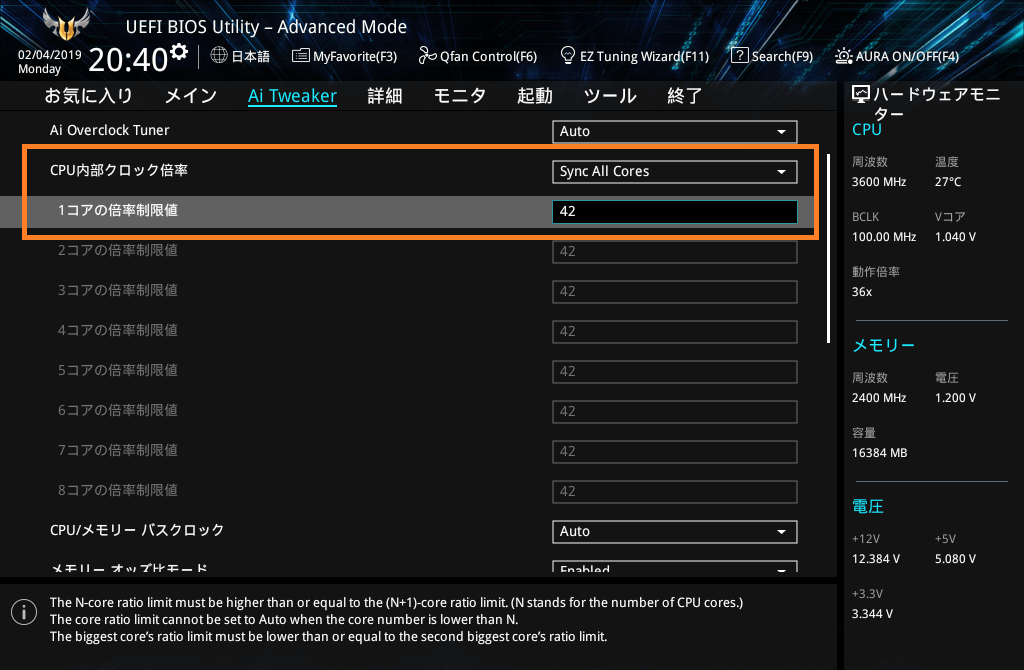This screenshot has height=670, width=1024.
Task: Select the Ai Tweaker tab
Action: (293, 96)
